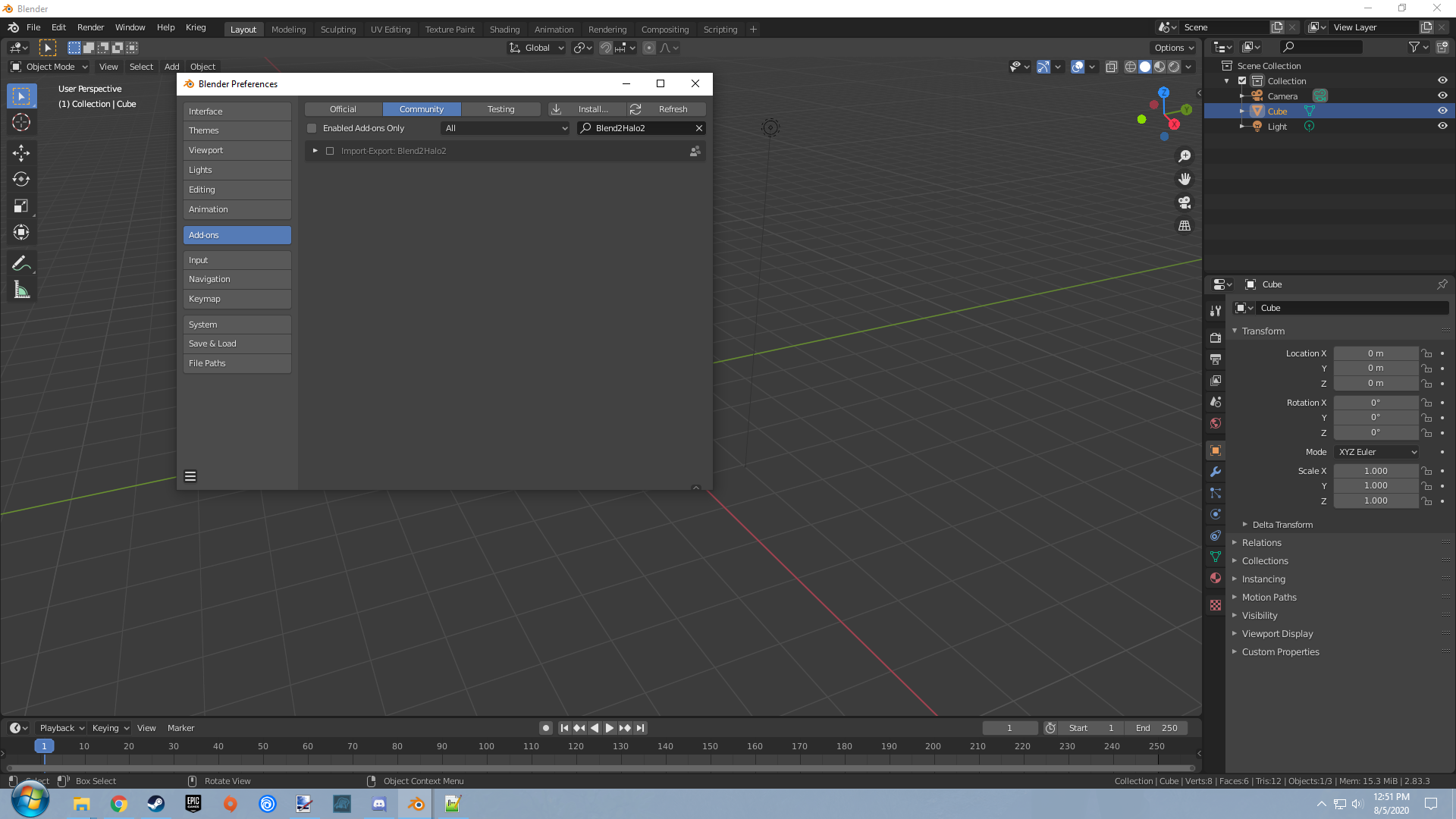Viewport: 1456px width, 819px height.
Task: Click the Refresh add-ons button
Action: point(667,109)
